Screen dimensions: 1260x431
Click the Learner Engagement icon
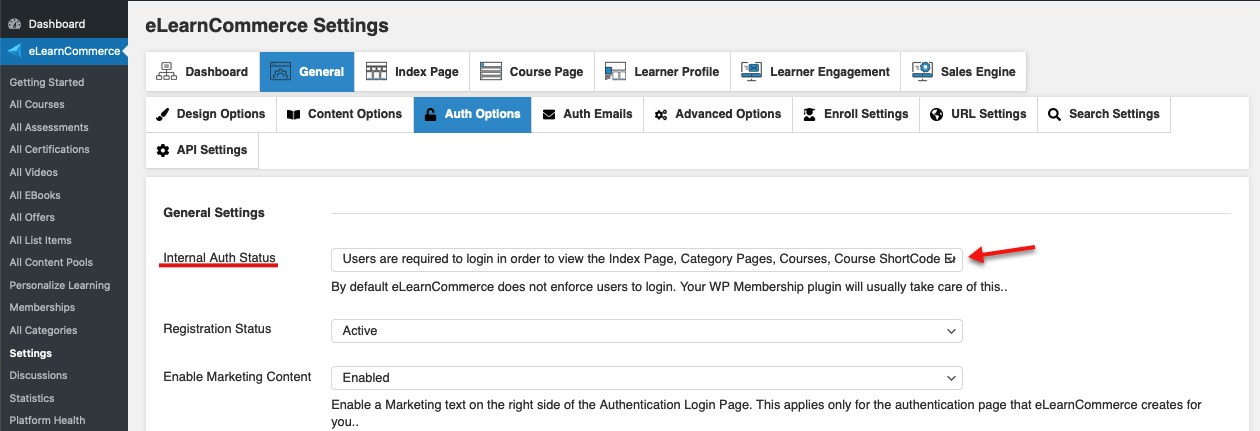click(x=752, y=71)
